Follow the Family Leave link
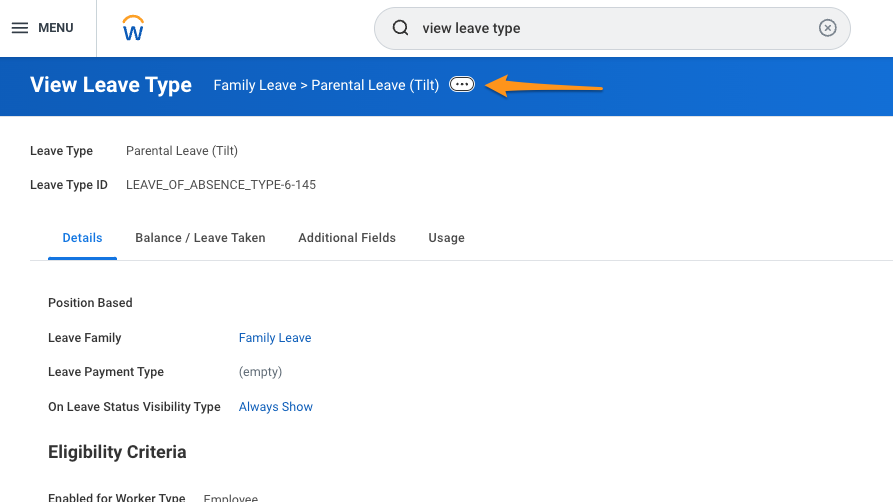The image size is (893, 502). (x=275, y=338)
